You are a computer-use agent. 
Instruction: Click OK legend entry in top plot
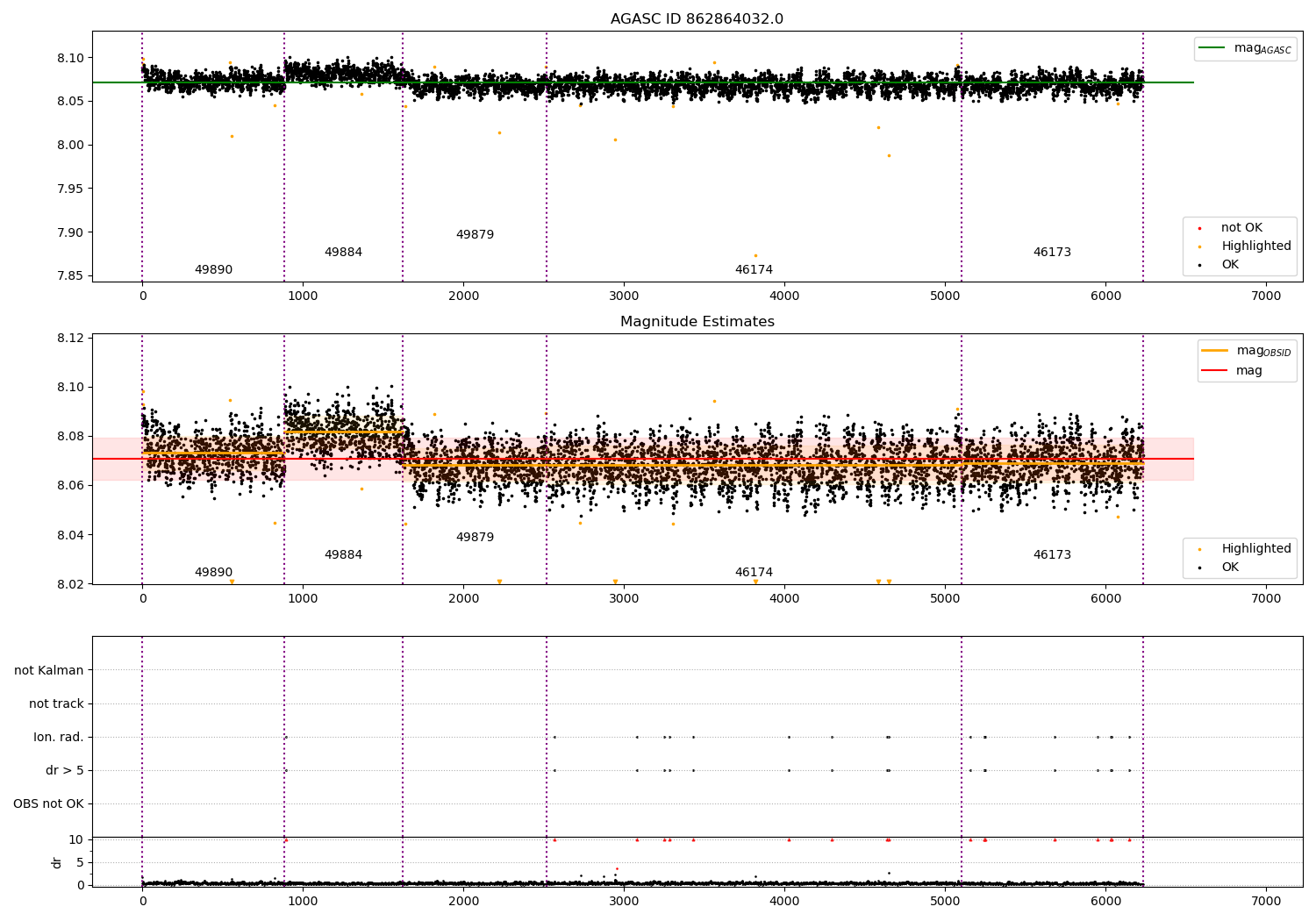(x=1230, y=265)
